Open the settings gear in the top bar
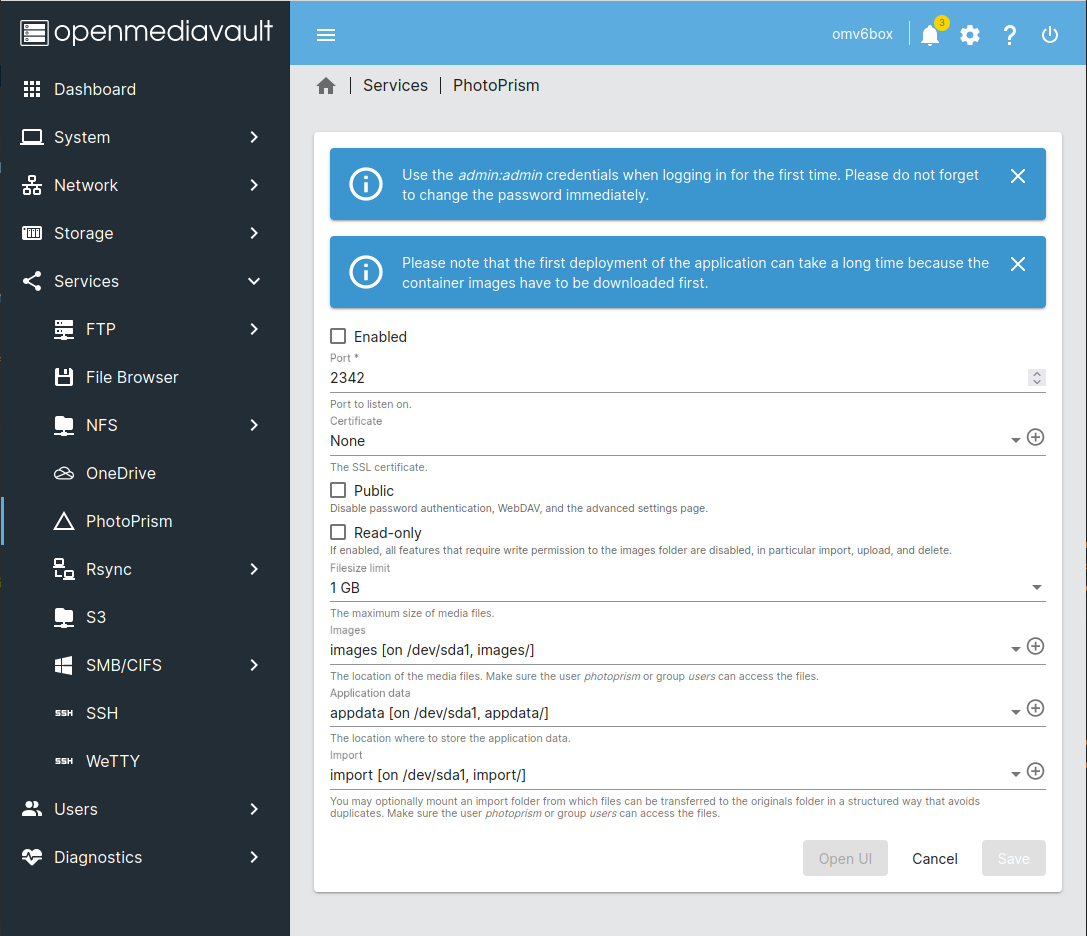This screenshot has height=936, width=1087. 969,34
